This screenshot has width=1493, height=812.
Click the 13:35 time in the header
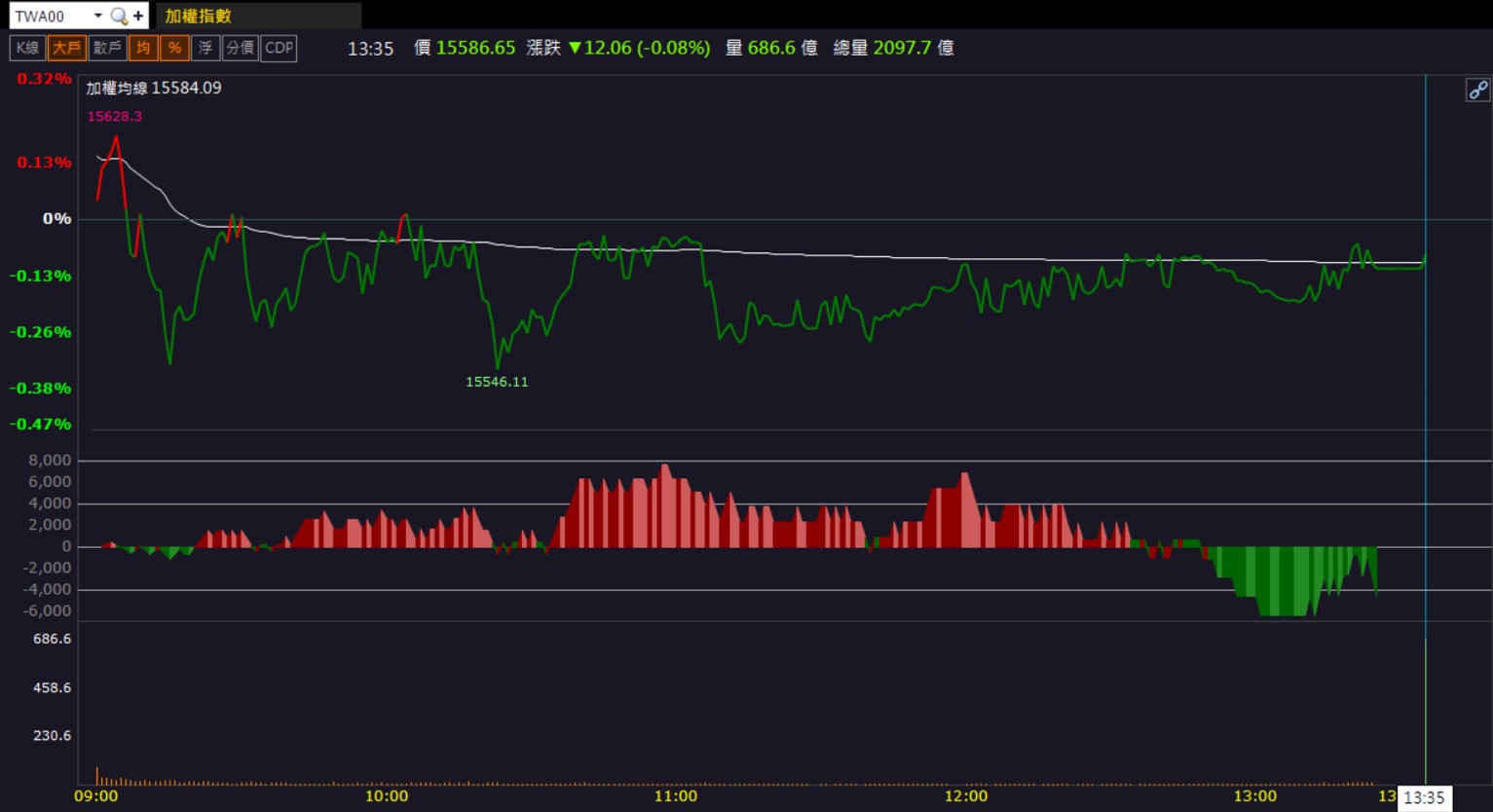click(371, 49)
